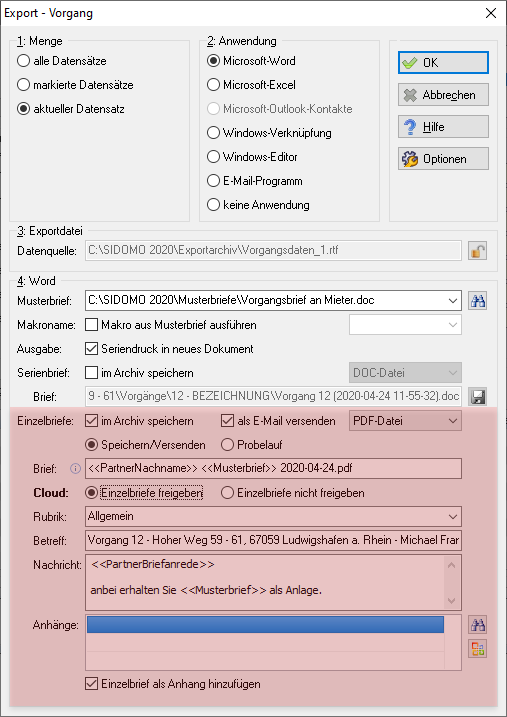The height and width of the screenshot is (717, 507).
Task: Expand the Rubrik Allgemein dropdown
Action: pos(453,517)
